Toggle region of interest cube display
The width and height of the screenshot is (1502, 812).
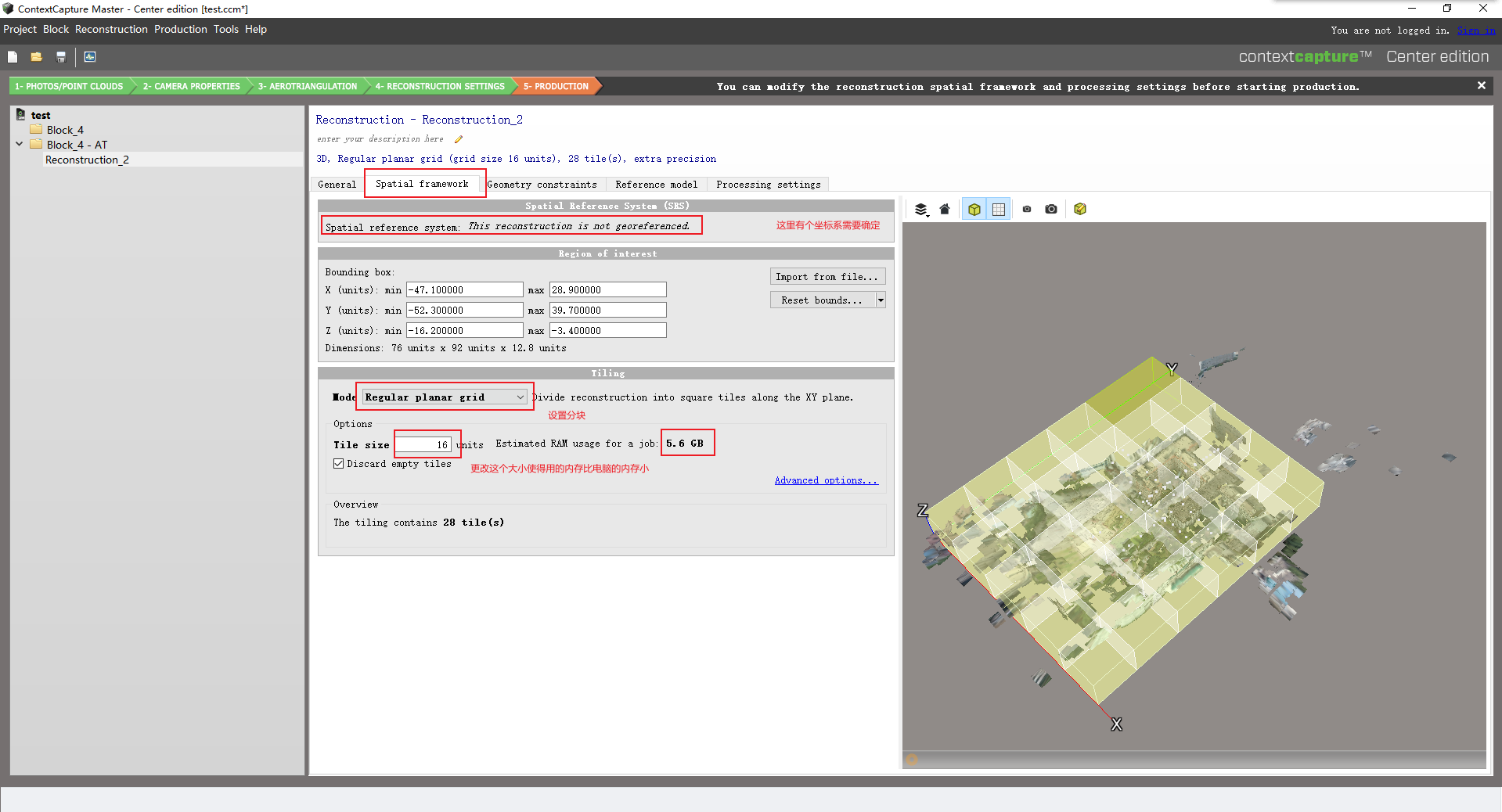(974, 210)
